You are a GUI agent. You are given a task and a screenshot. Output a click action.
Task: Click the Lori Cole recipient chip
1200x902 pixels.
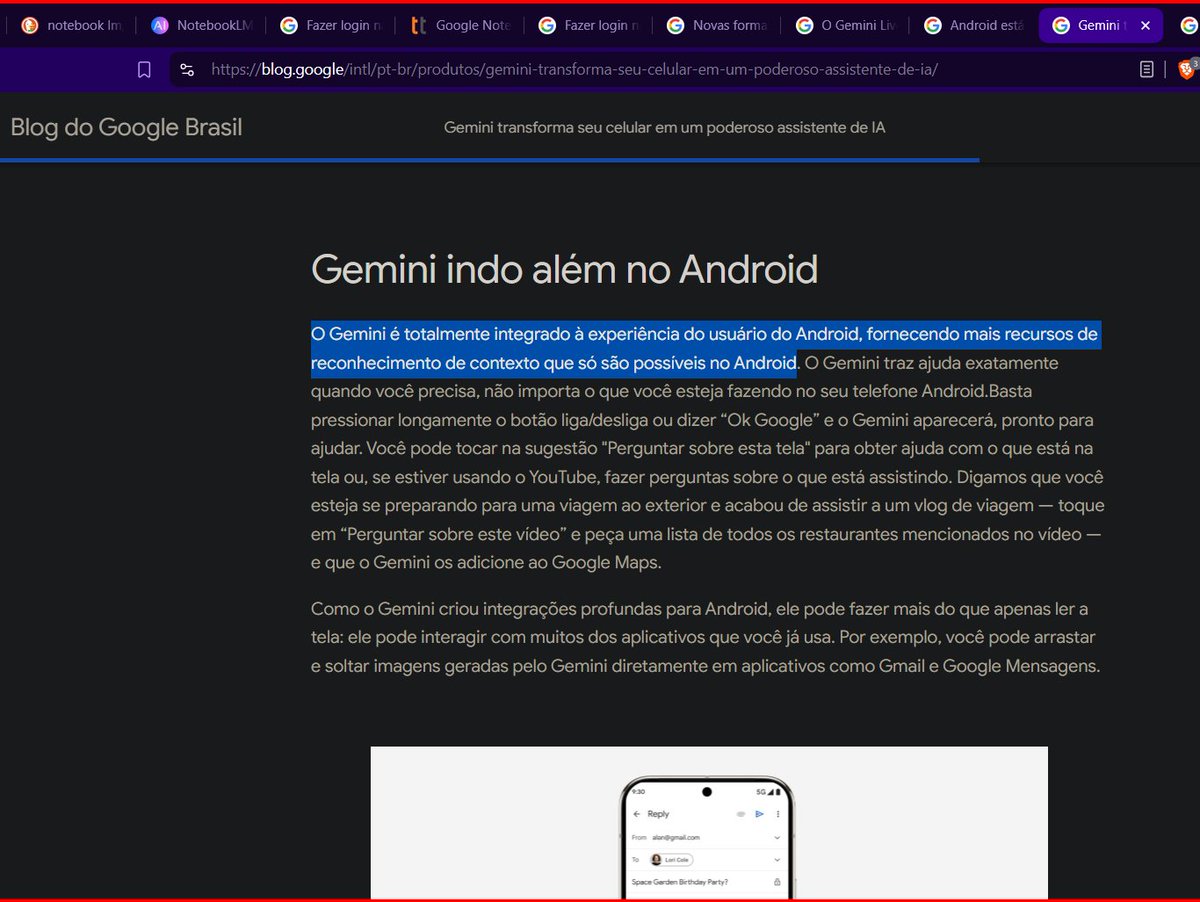(671, 859)
